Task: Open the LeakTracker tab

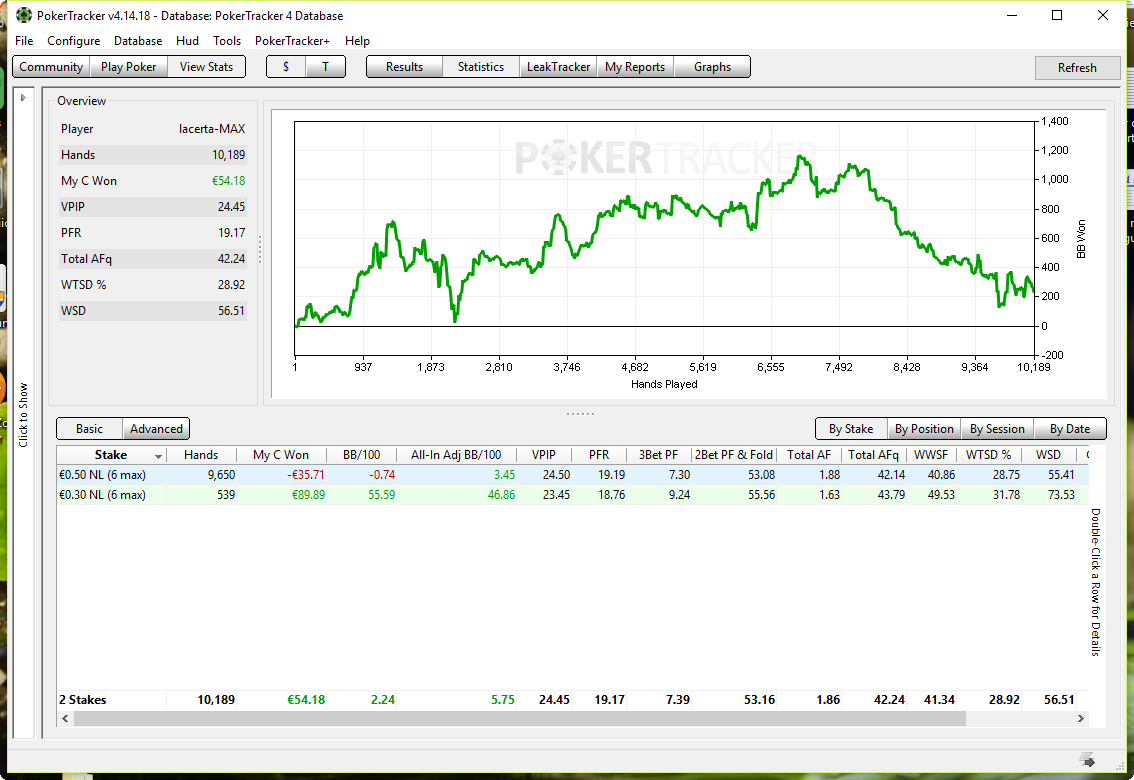Action: point(558,67)
